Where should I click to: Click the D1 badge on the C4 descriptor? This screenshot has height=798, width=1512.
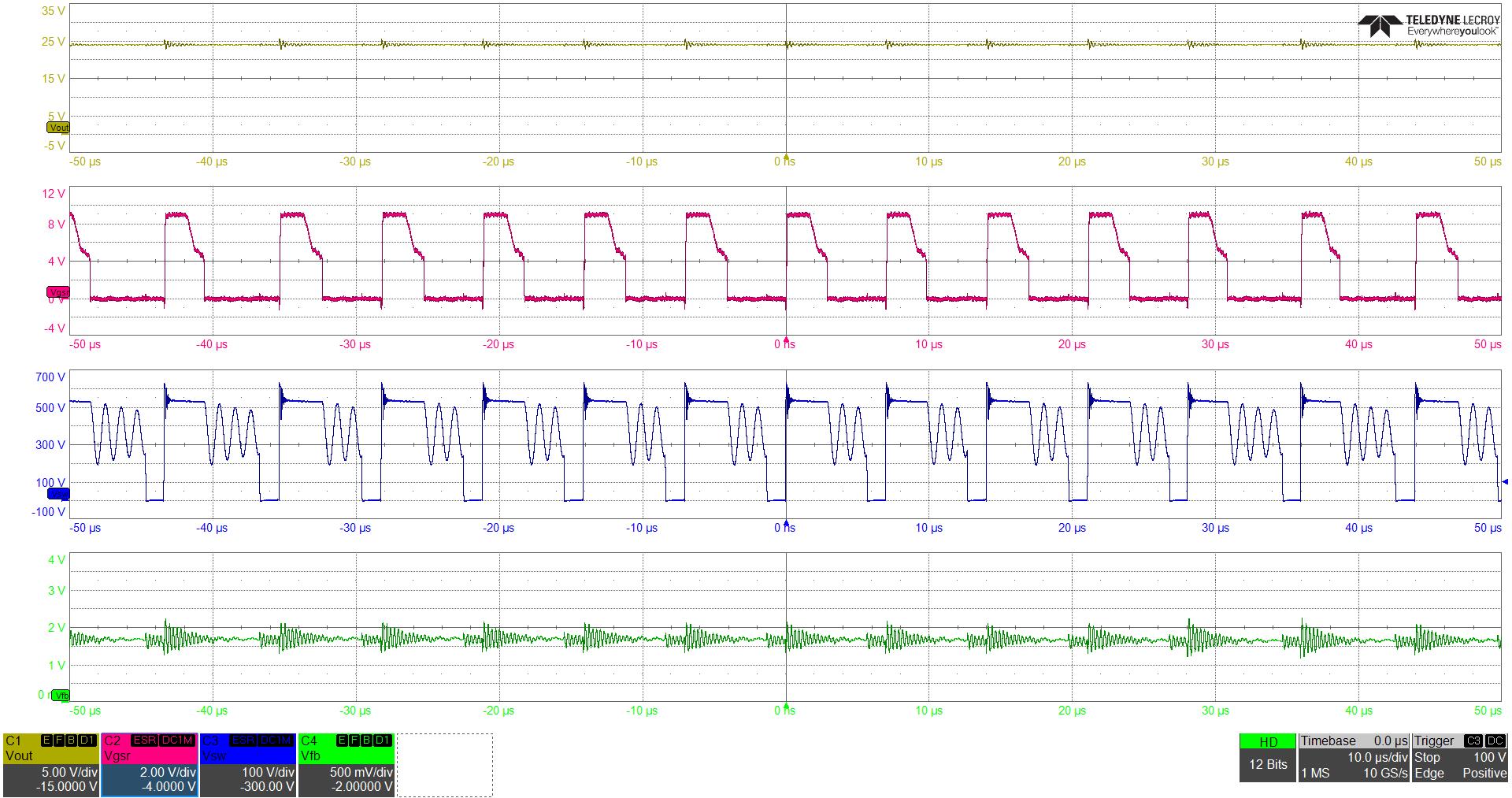point(380,740)
